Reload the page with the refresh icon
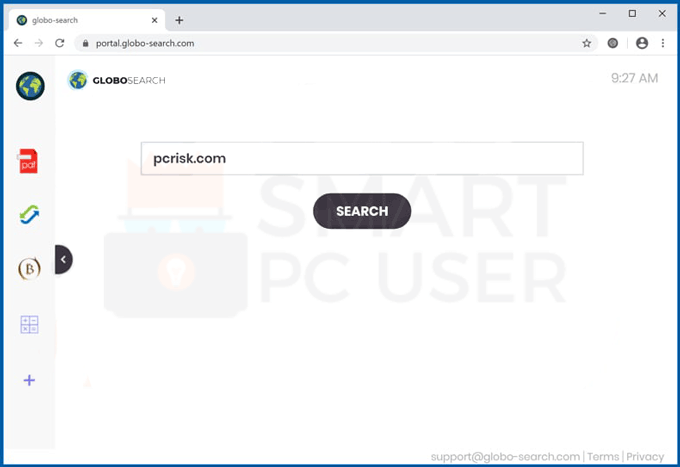The image size is (680, 467). tap(60, 43)
